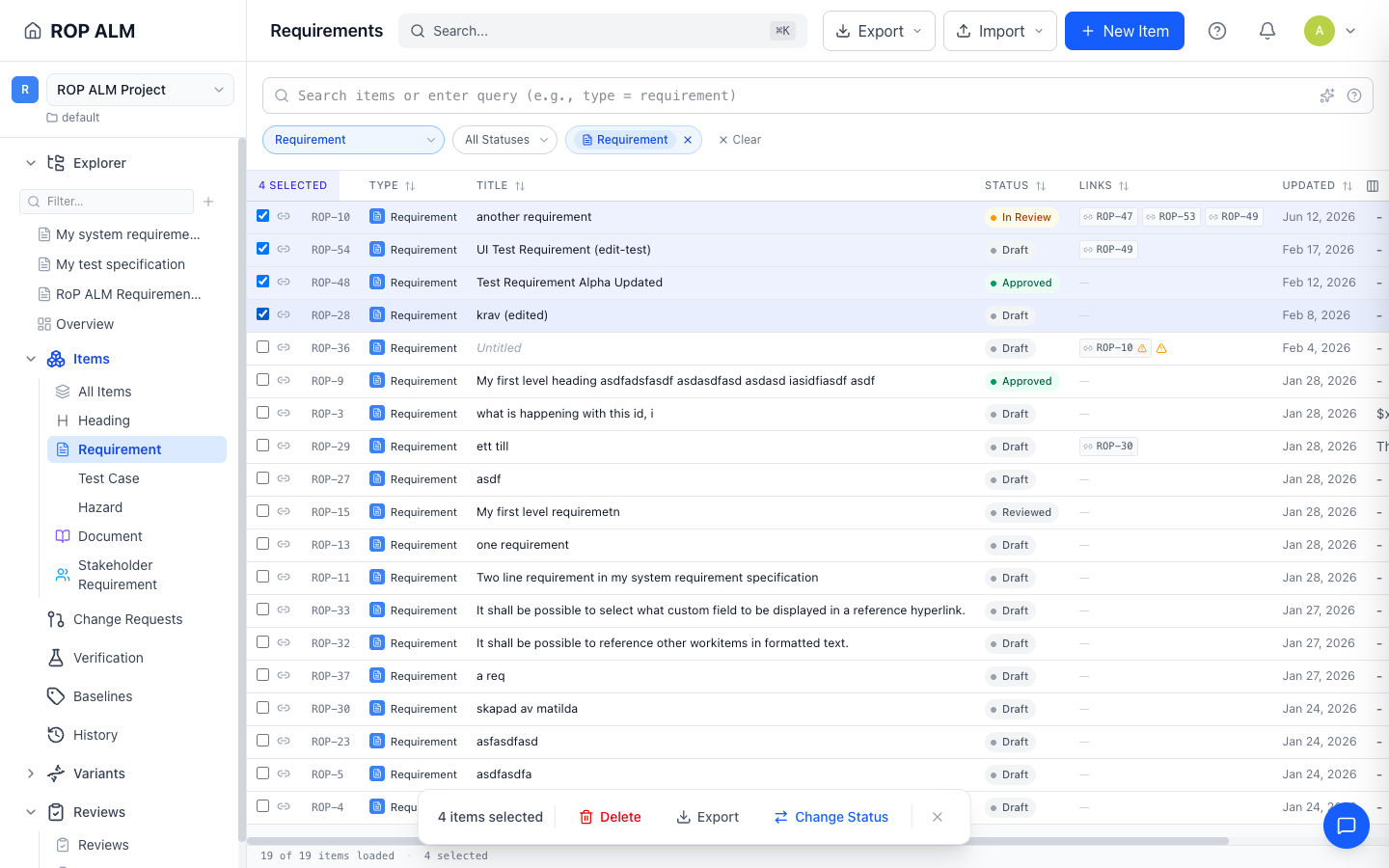Image resolution: width=1389 pixels, height=868 pixels.
Task: Focus the global Search field
Action: tap(603, 31)
